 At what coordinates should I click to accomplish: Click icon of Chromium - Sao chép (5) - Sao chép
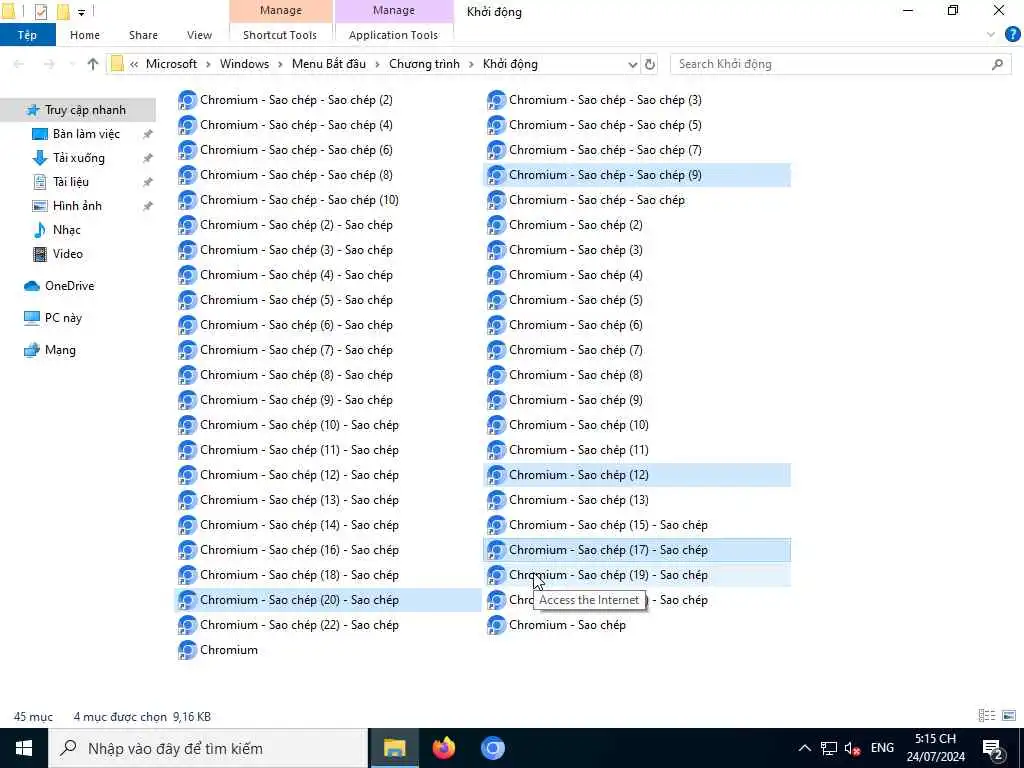click(x=187, y=300)
